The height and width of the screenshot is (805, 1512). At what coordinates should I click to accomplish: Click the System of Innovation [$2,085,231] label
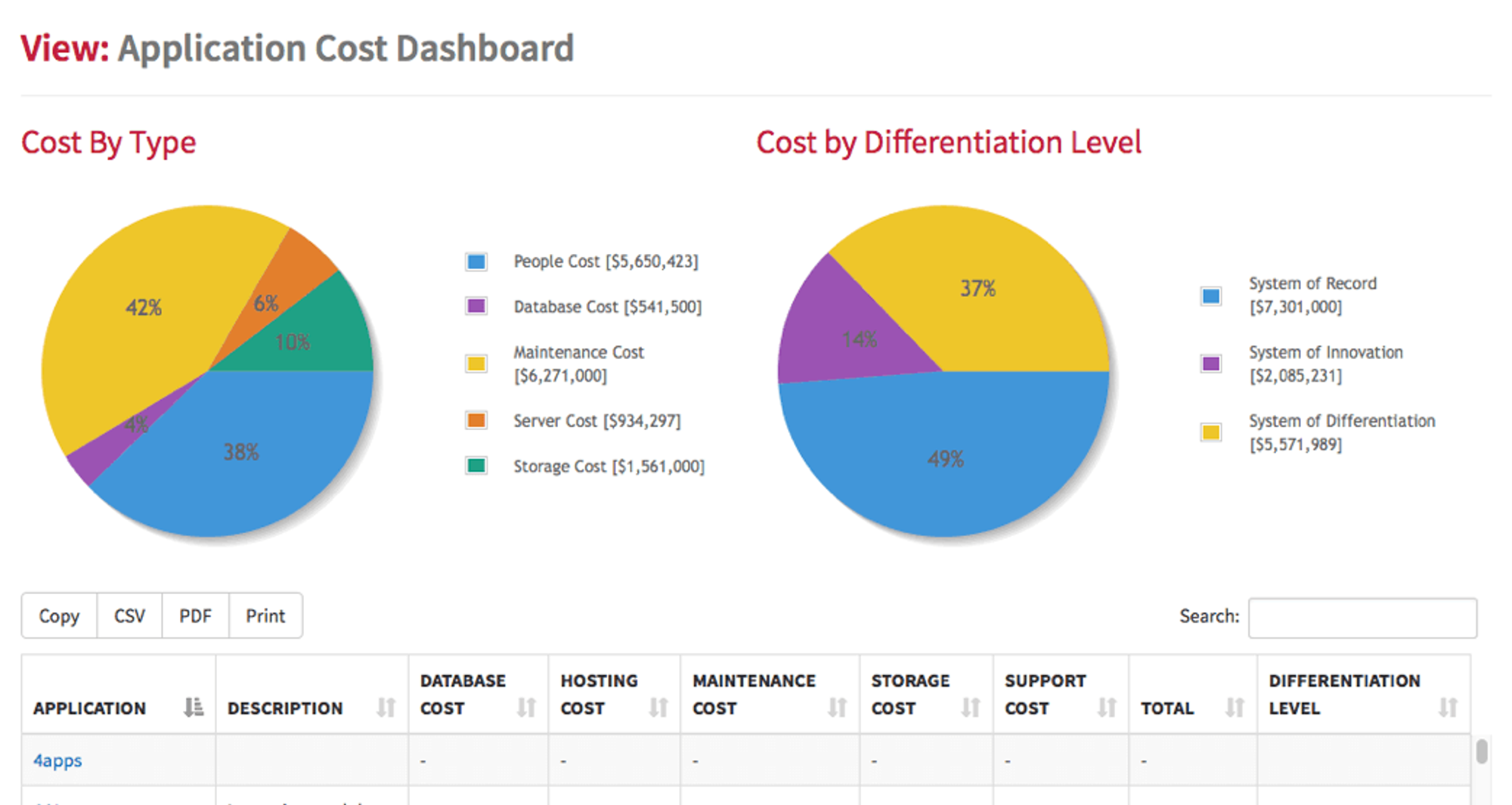click(1325, 364)
